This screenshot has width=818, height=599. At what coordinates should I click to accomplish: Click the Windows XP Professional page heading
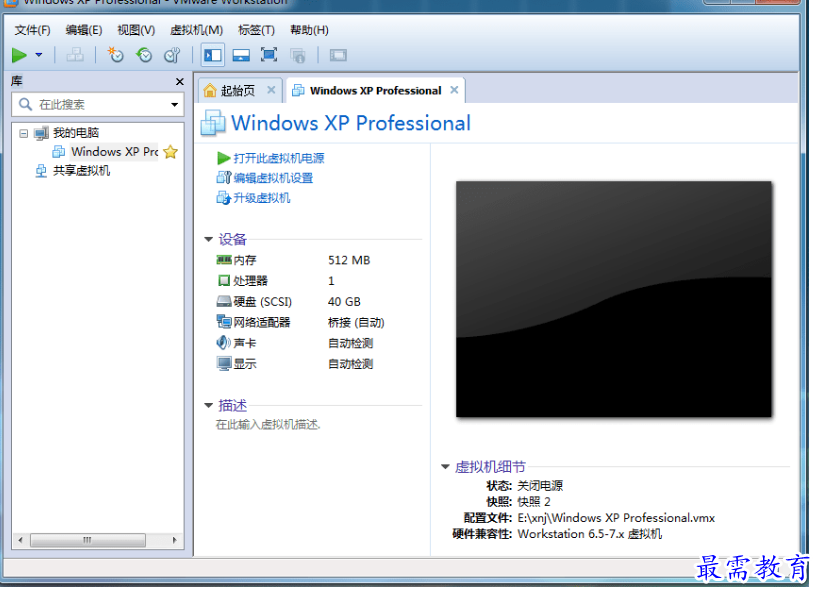tap(351, 123)
